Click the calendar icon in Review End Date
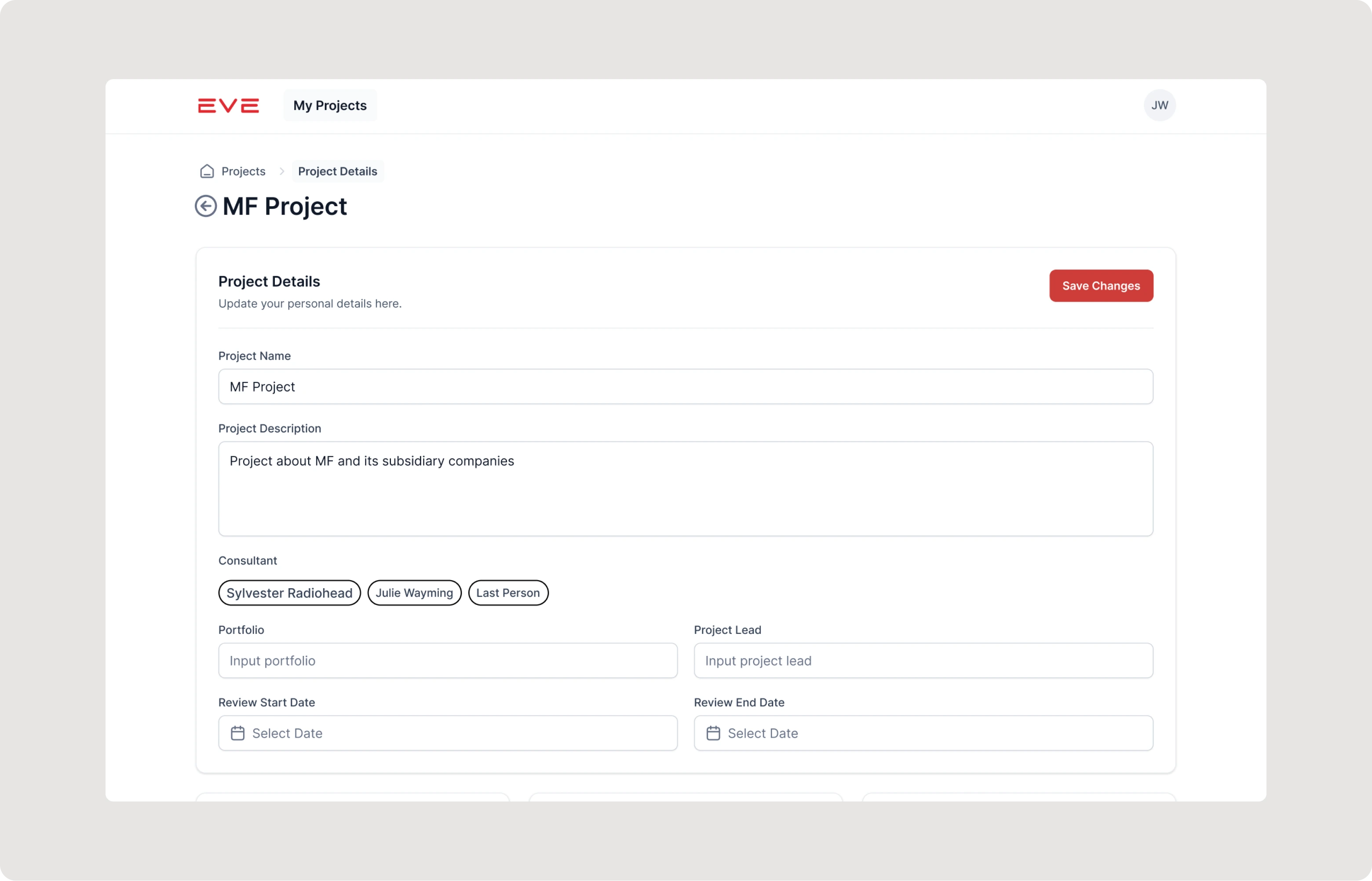 (713, 733)
